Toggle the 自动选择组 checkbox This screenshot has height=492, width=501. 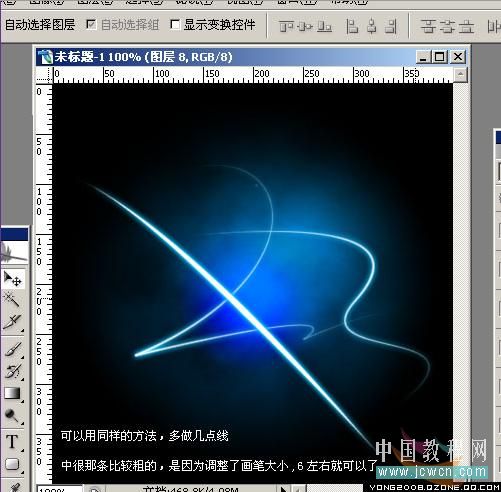click(91, 24)
